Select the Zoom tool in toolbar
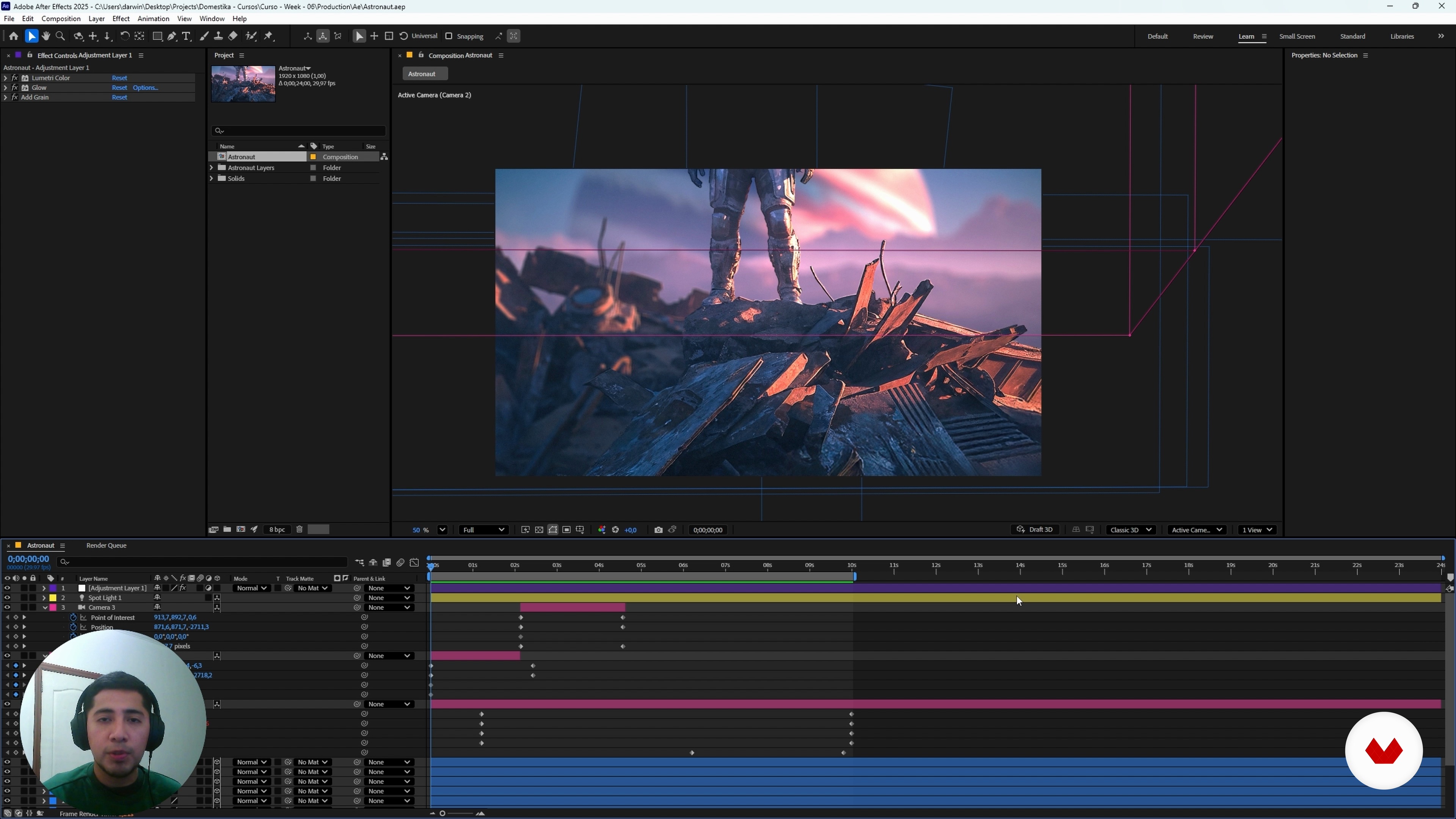 (x=61, y=36)
